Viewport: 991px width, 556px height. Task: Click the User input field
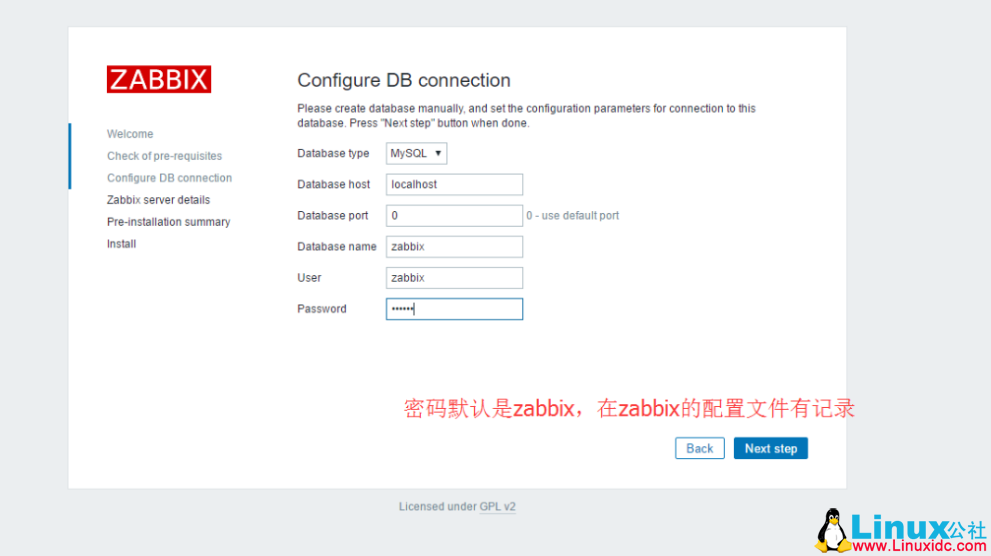click(454, 278)
